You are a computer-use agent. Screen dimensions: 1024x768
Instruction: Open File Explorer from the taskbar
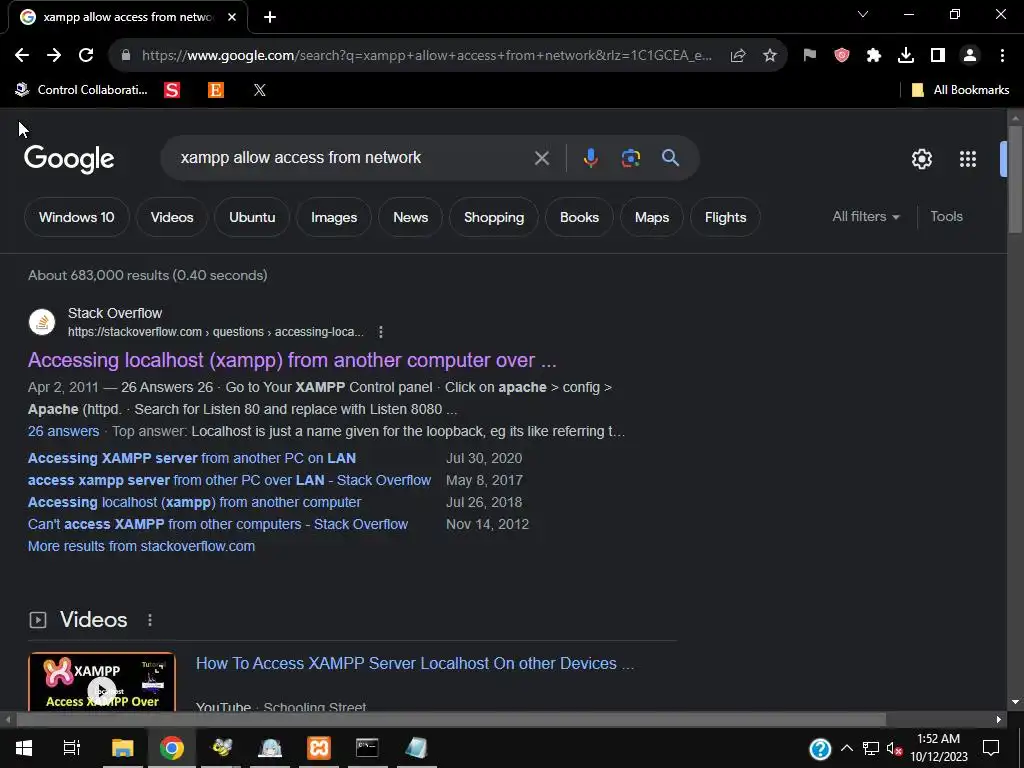(x=122, y=748)
